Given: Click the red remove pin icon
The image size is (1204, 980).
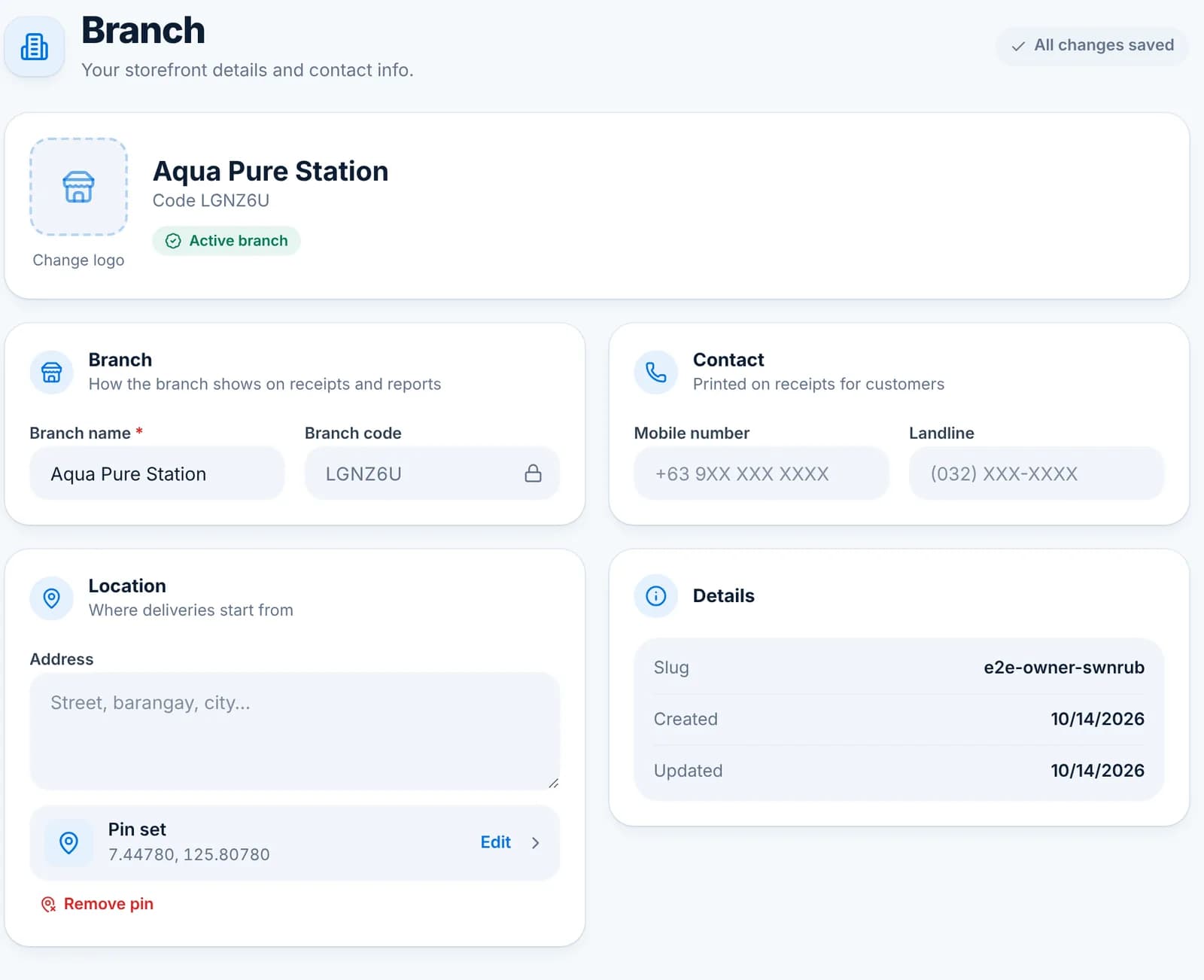Looking at the screenshot, I should (48, 904).
